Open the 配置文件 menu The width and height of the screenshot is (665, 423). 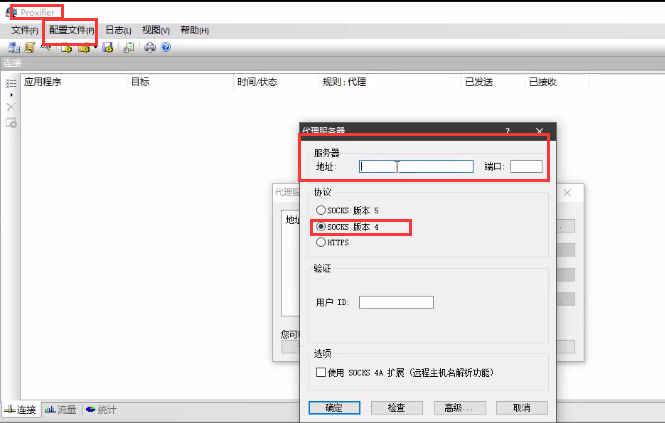coord(71,31)
